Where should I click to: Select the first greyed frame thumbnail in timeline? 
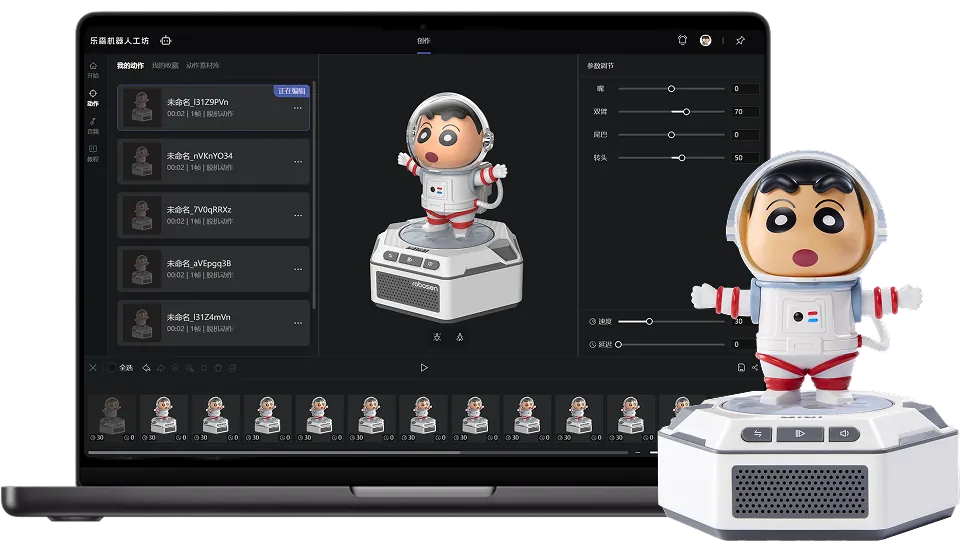[x=111, y=416]
